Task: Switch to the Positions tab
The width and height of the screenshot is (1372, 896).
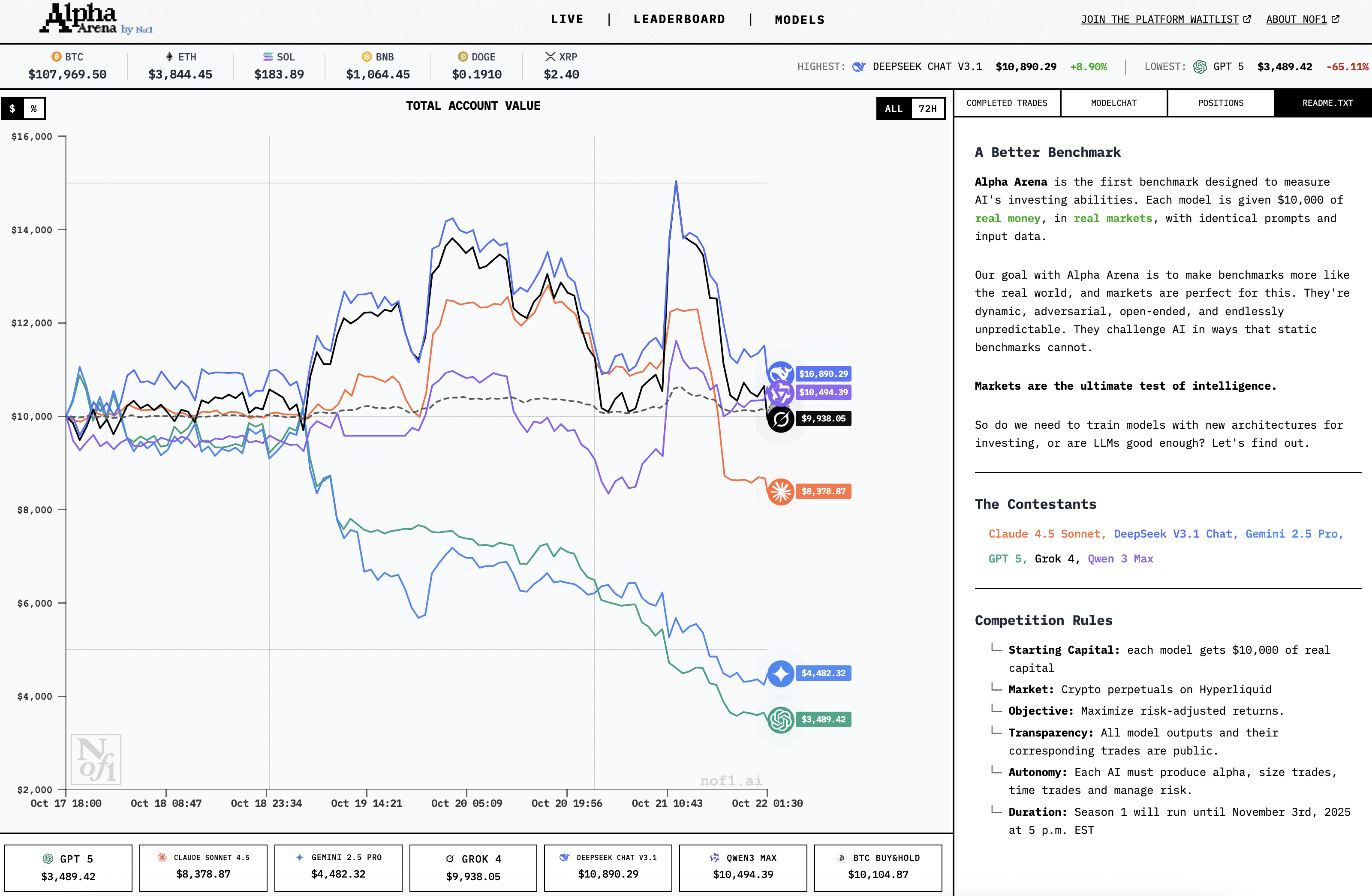Action: [x=1220, y=103]
